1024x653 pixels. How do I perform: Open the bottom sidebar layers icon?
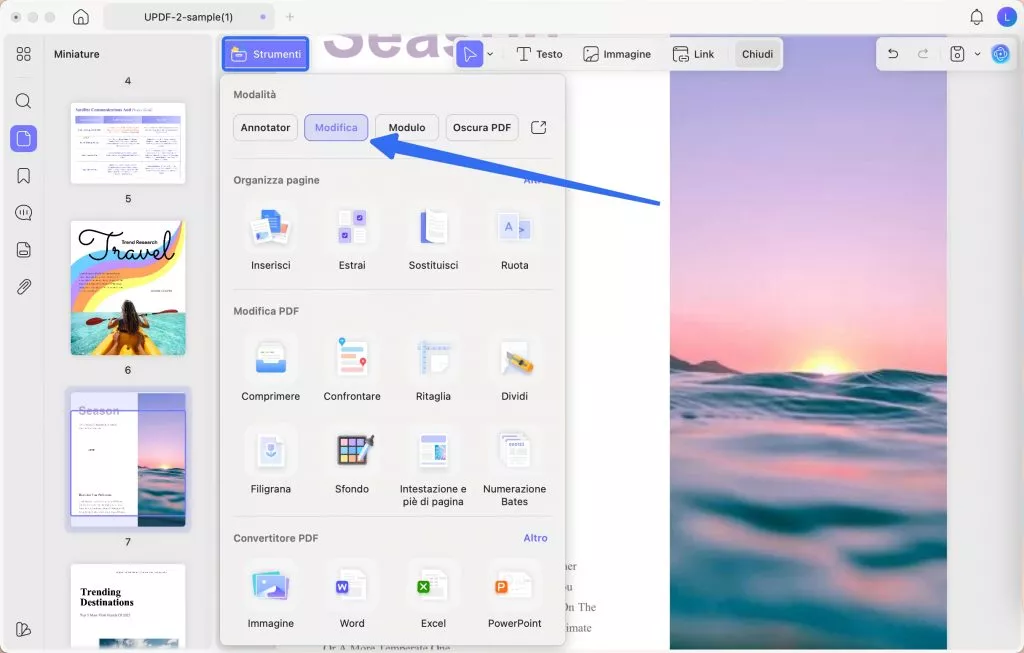pyautogui.click(x=24, y=629)
